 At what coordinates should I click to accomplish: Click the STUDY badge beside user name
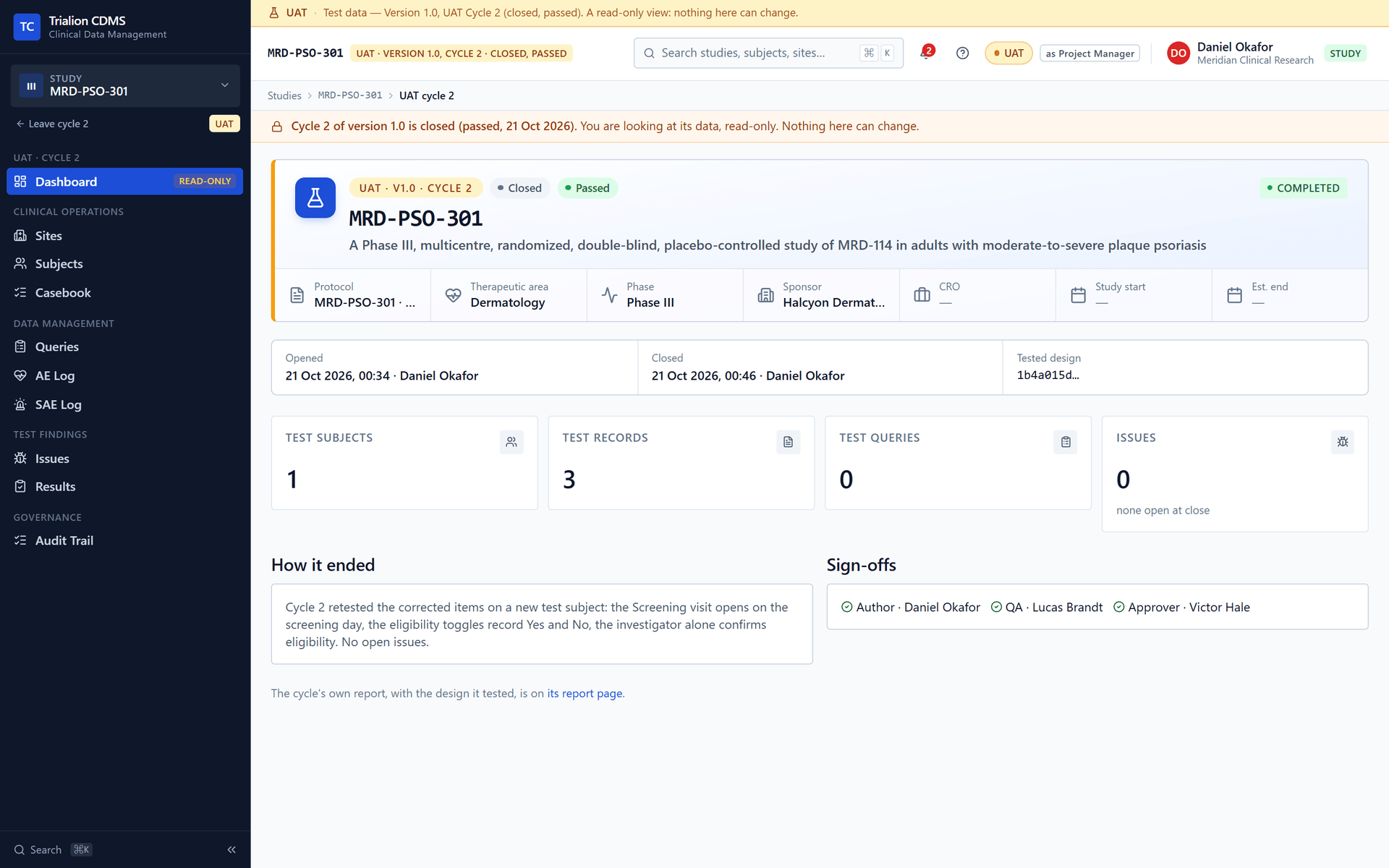point(1345,53)
